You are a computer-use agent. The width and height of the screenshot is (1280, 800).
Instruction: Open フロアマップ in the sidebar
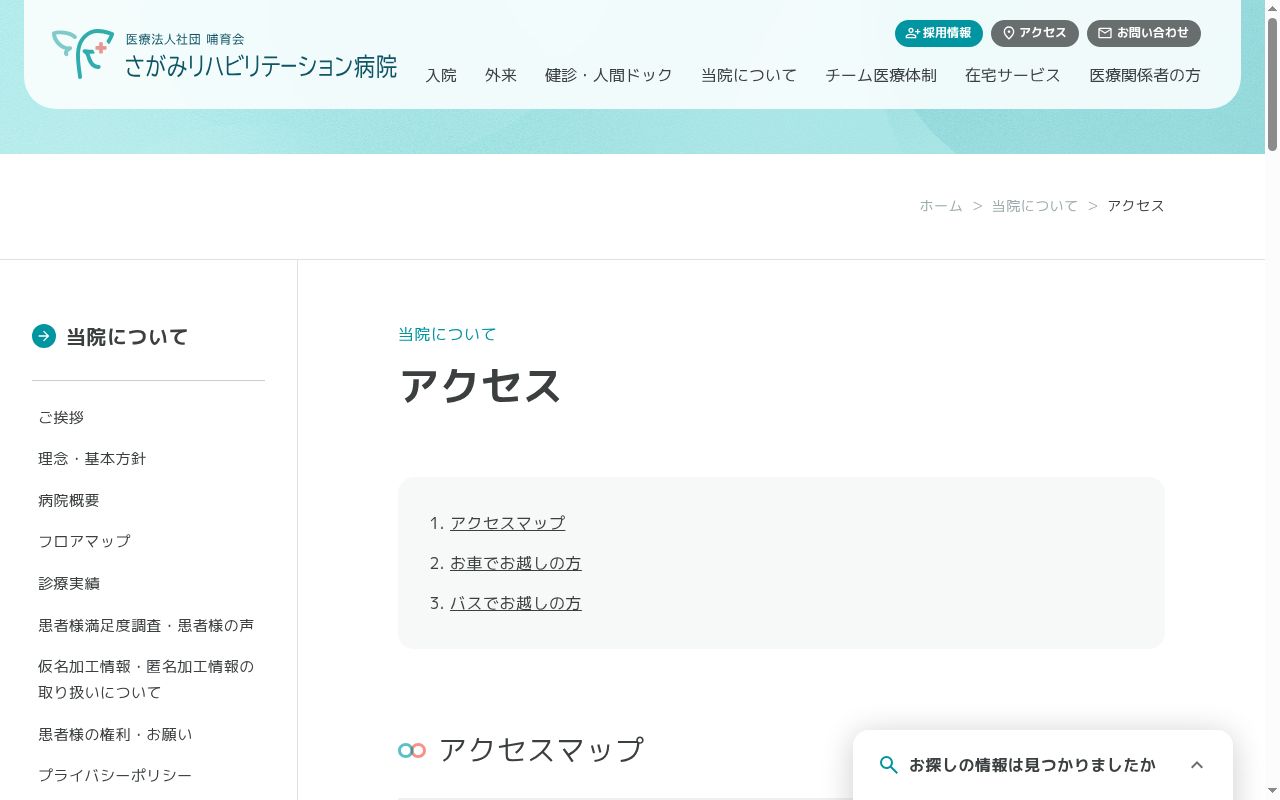(x=84, y=541)
